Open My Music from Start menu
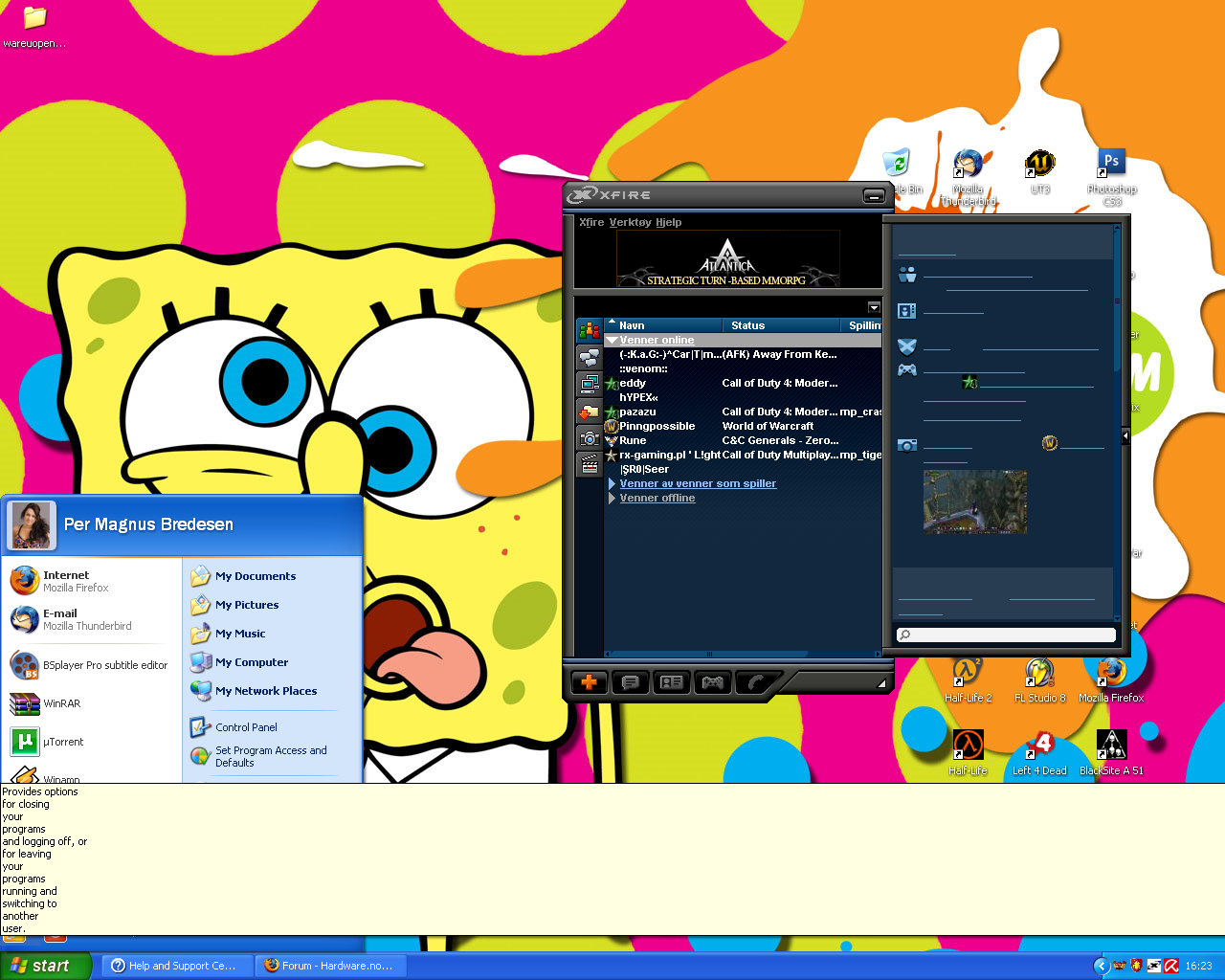 tap(240, 634)
